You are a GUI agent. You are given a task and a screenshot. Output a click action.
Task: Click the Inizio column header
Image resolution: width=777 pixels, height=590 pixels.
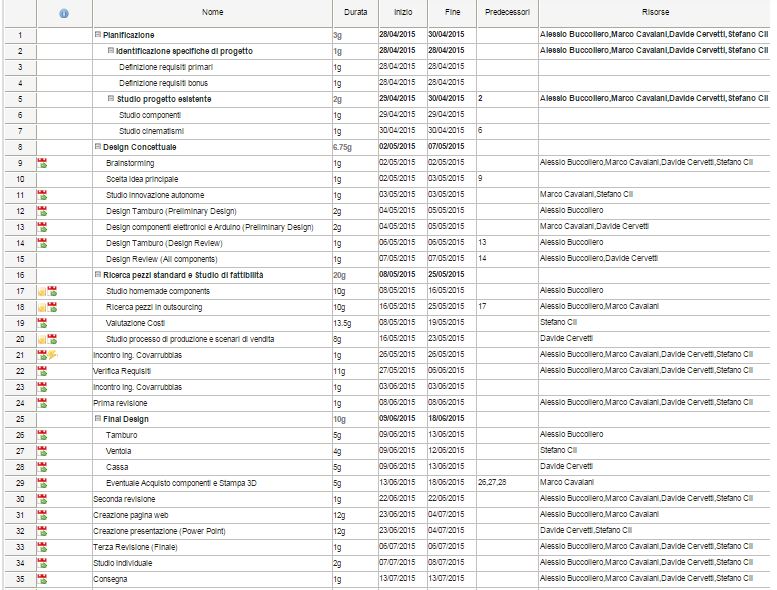[403, 12]
